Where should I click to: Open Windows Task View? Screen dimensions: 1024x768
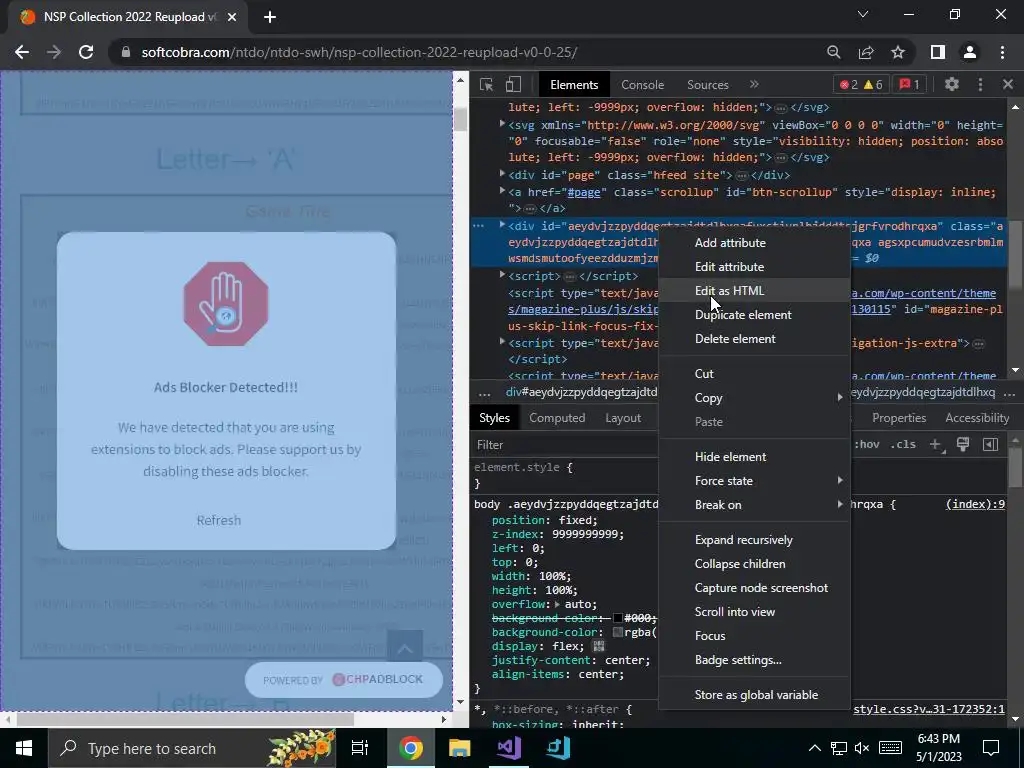360,748
